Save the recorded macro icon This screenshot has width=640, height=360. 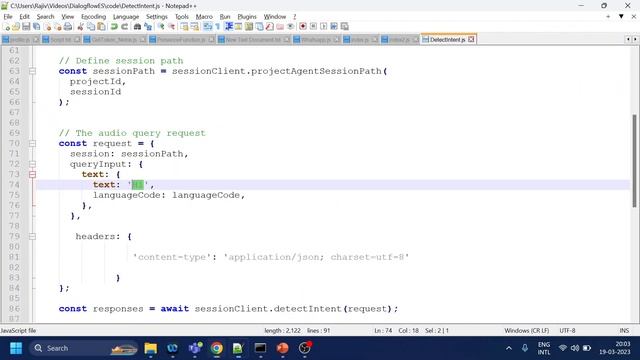(344, 27)
